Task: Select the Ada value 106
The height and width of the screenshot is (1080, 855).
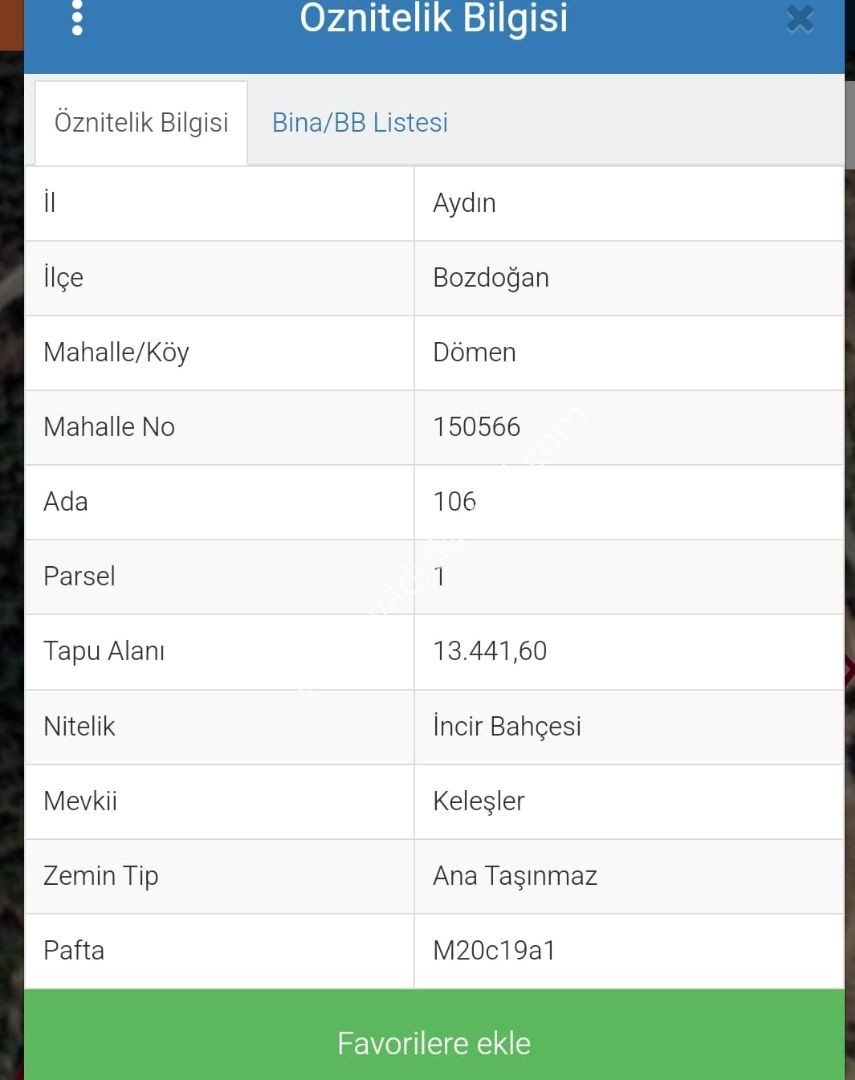Action: [x=455, y=501]
